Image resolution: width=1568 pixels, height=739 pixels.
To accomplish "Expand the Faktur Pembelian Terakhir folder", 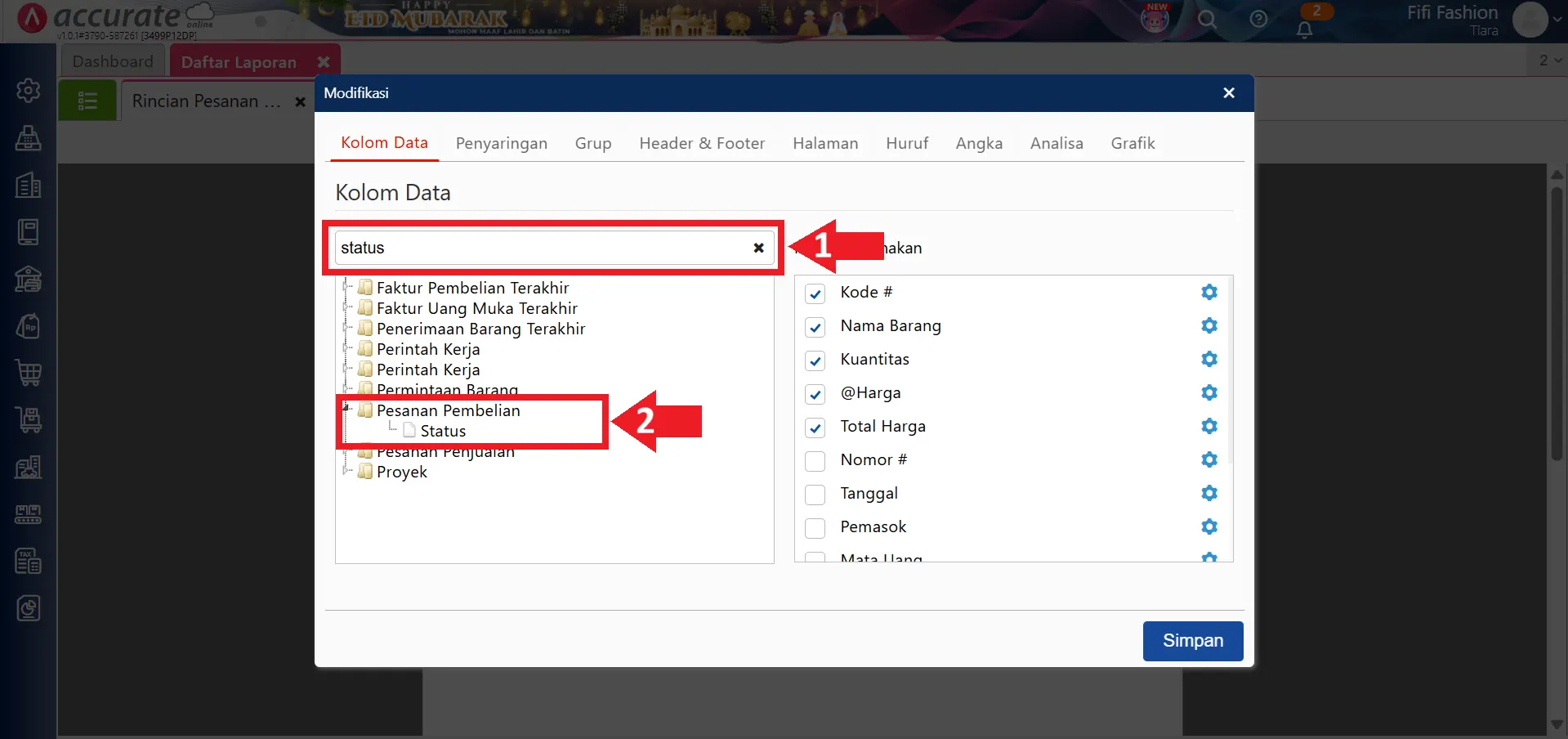I will (346, 288).
